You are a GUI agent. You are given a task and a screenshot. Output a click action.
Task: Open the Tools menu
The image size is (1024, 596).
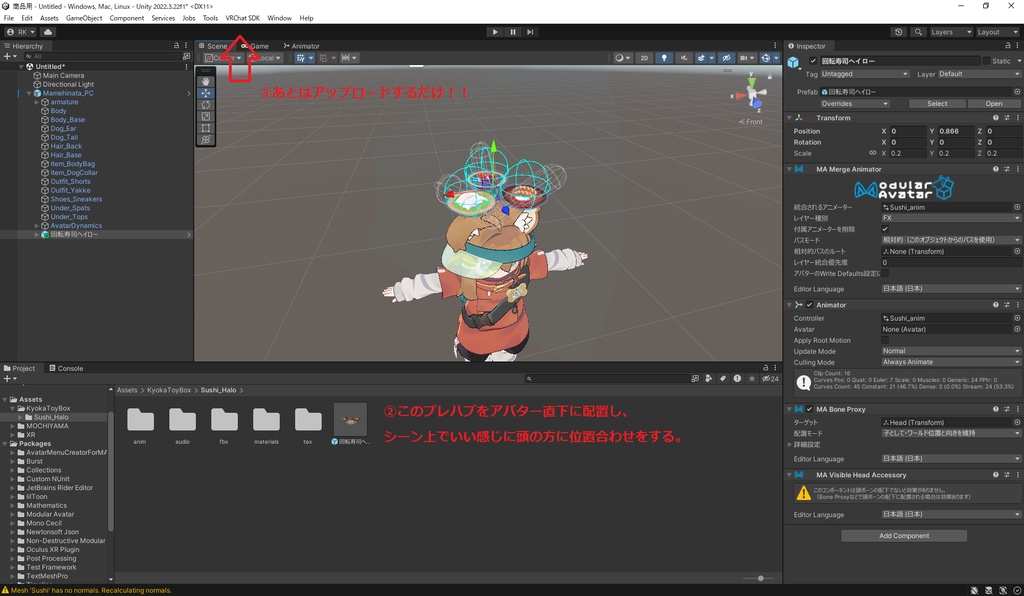click(210, 18)
